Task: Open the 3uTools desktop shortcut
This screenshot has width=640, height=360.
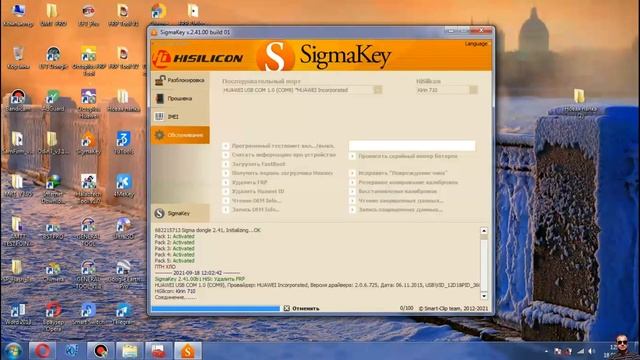Action: [x=123, y=143]
